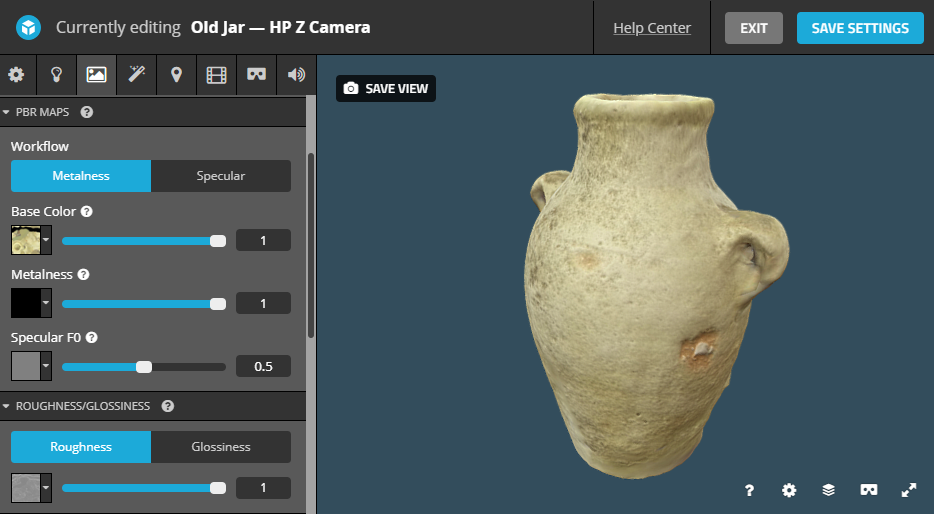Collapse the PBR Maps section
Screen dimensions: 934x514
coord(7,112)
